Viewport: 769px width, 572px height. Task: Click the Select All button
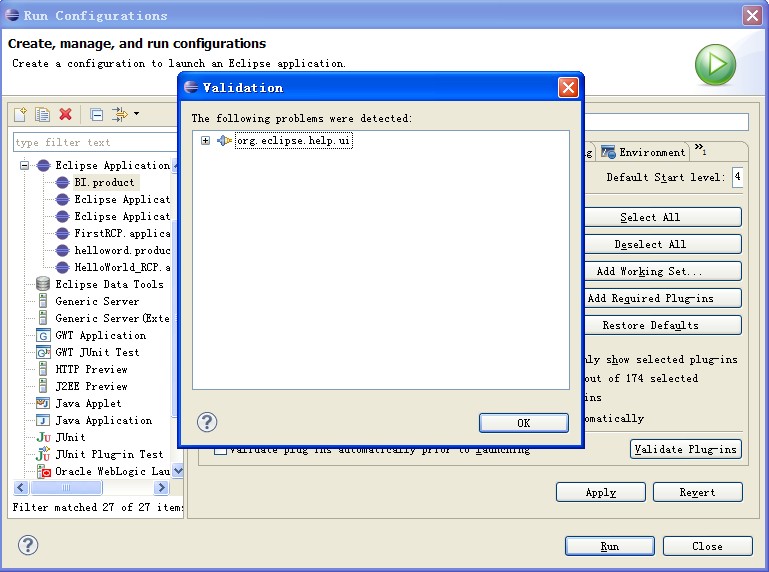(662, 217)
